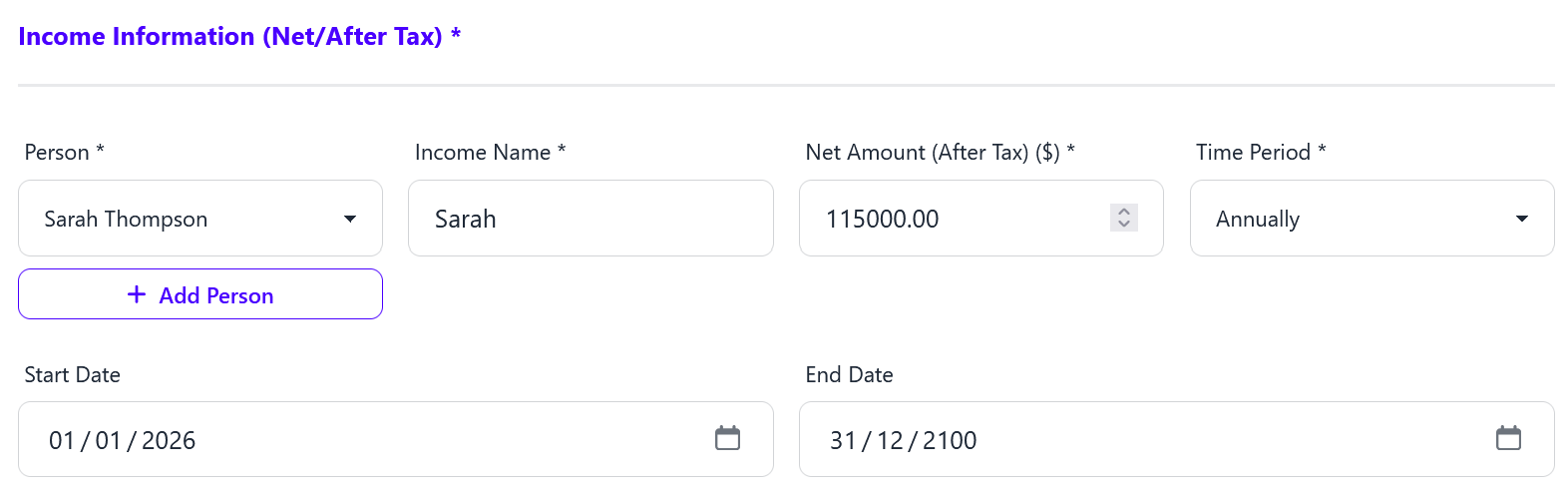Select the year 2026 in Start Date
This screenshot has width=1568, height=497.
tap(169, 441)
